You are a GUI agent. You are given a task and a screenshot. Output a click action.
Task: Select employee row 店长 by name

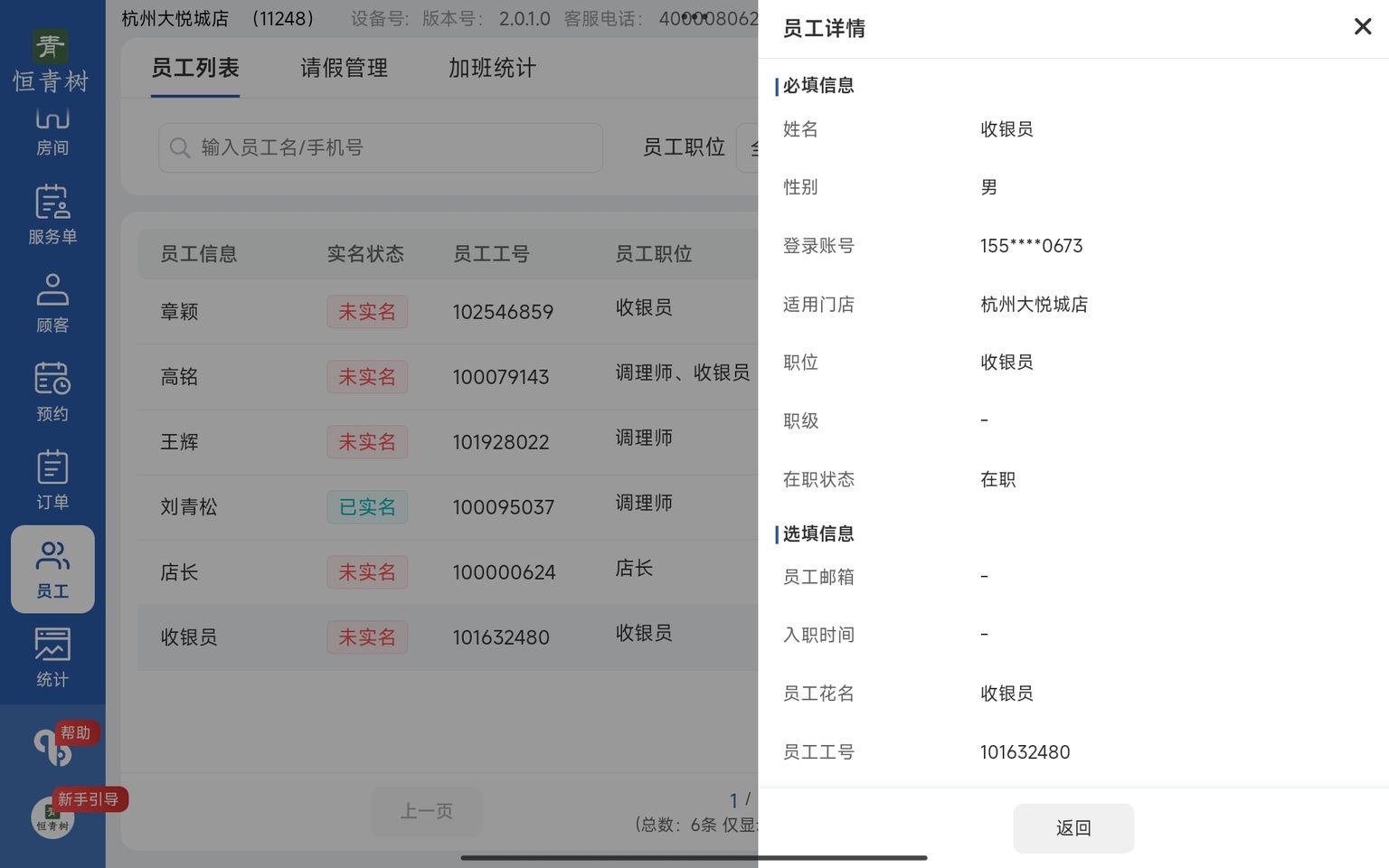click(179, 572)
